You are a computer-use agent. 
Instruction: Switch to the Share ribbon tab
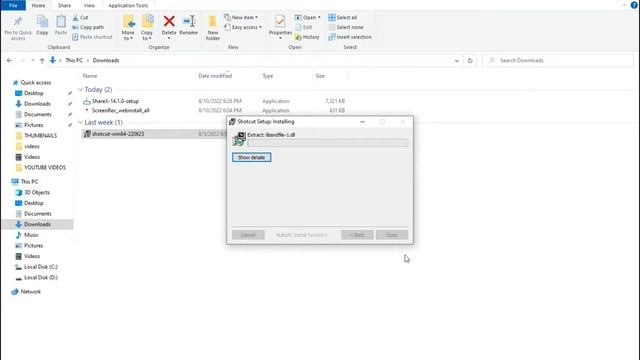(x=64, y=5)
